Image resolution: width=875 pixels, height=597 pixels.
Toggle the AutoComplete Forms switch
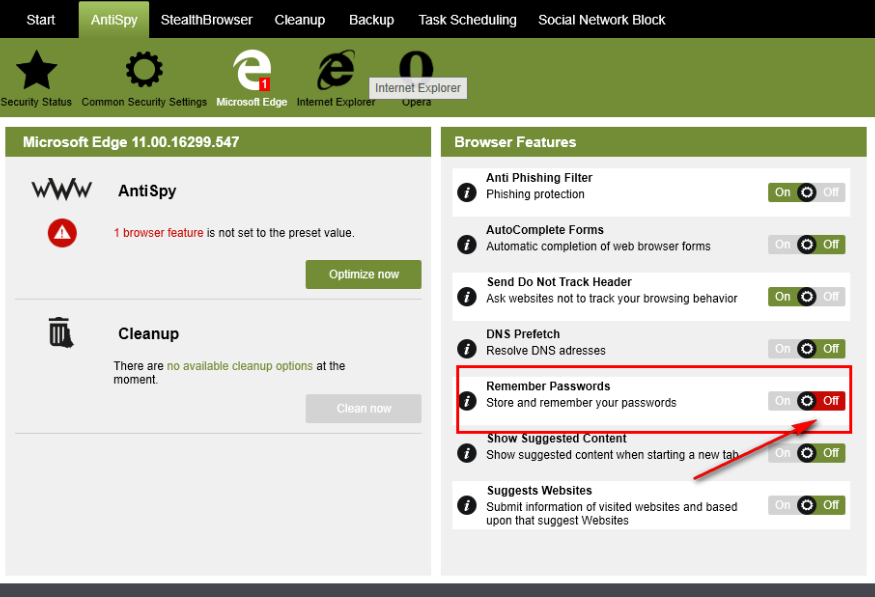pyautogui.click(x=806, y=244)
